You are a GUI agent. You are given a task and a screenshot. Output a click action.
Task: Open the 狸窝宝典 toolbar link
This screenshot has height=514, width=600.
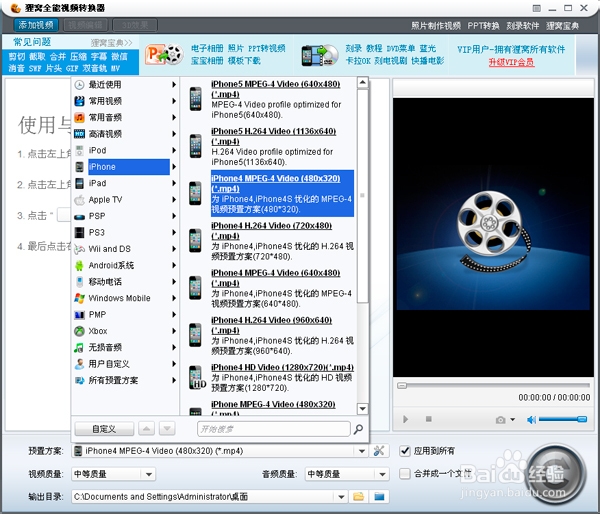[562, 26]
